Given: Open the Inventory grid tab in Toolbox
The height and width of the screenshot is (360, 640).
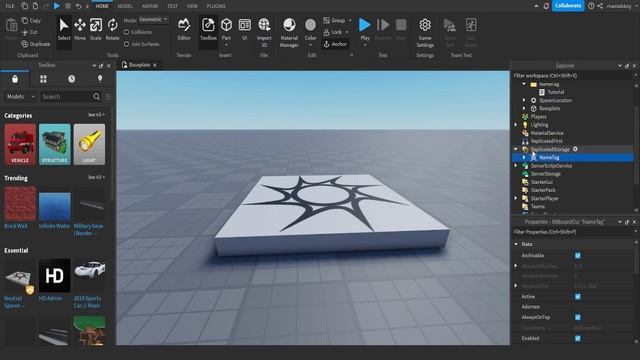Looking at the screenshot, I should (43, 79).
